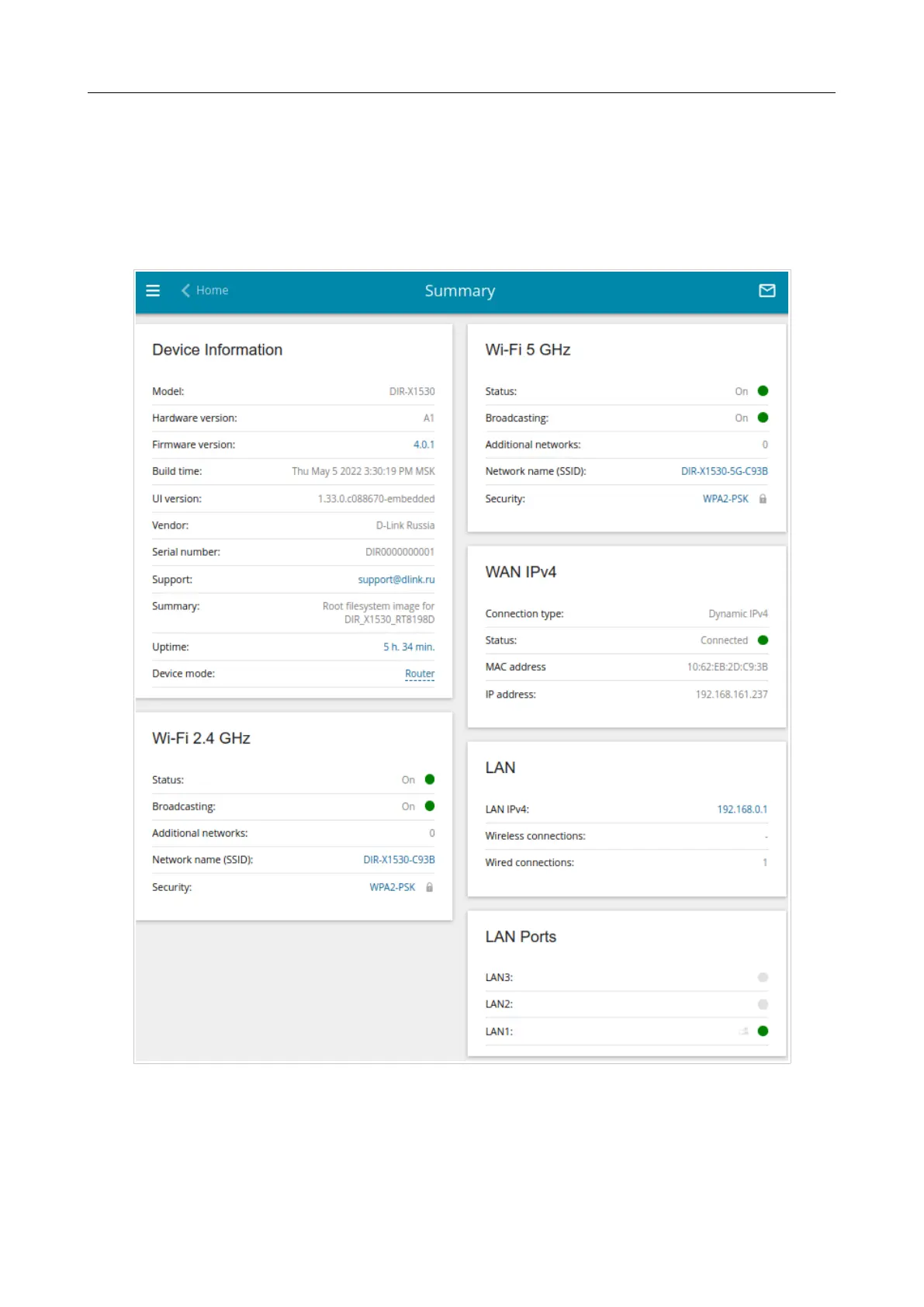Click the WAN IPv4 Connected status dot
This screenshot has width=924, height=1307.
[x=763, y=640]
